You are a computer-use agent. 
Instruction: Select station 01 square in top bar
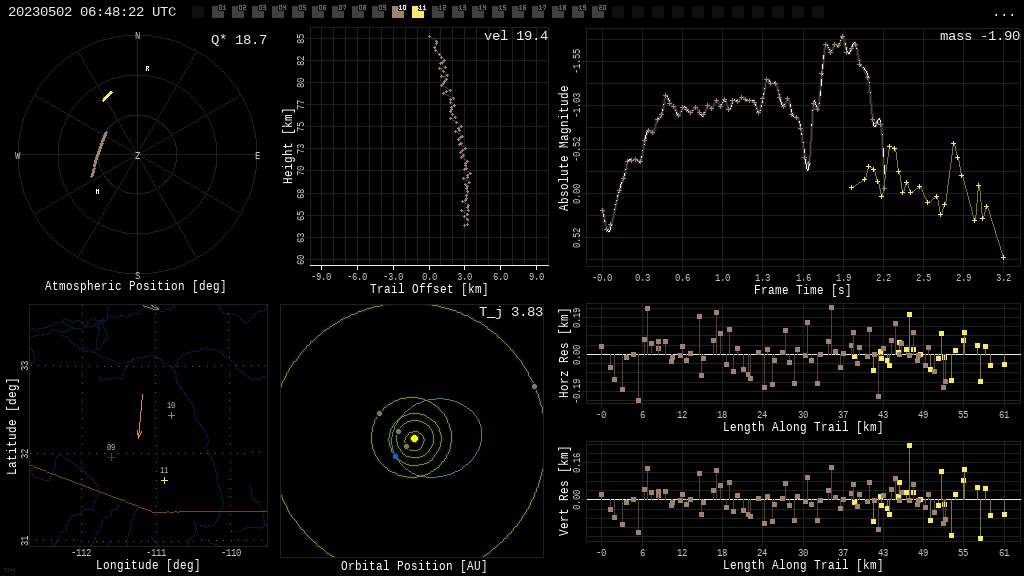tap(219, 12)
